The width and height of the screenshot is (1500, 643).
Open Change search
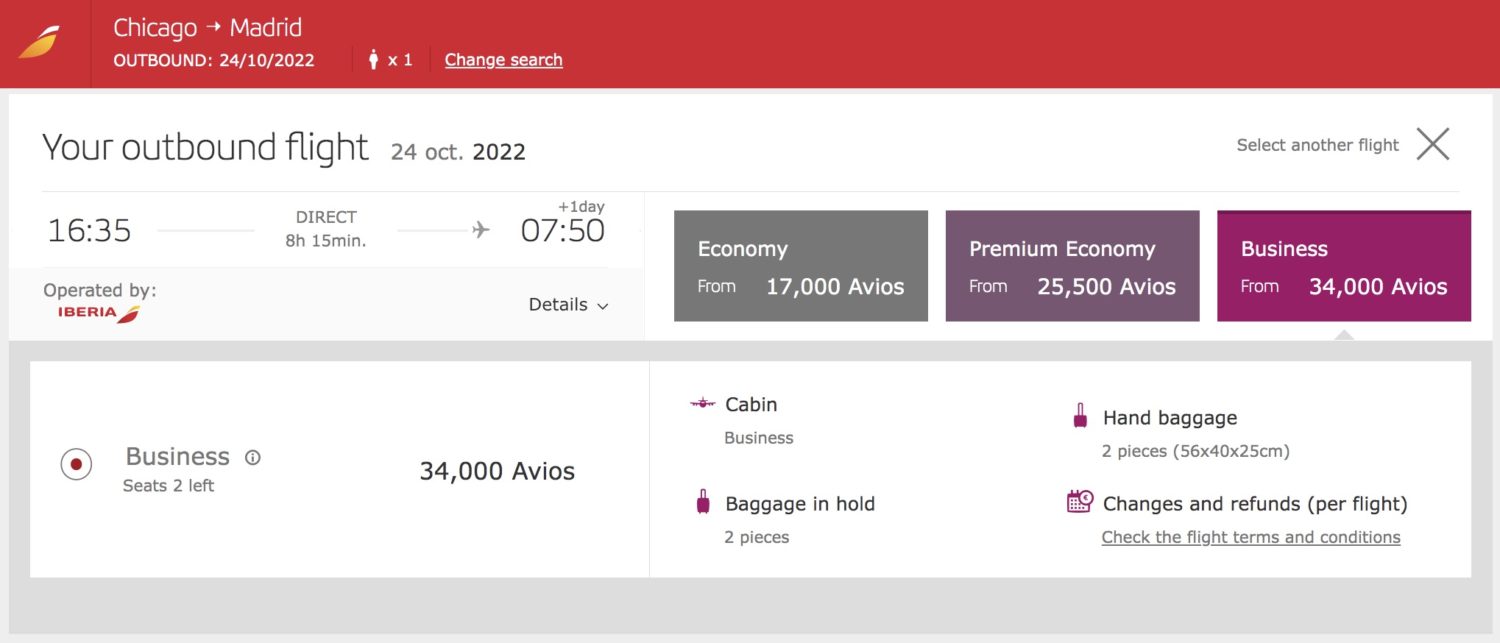503,60
